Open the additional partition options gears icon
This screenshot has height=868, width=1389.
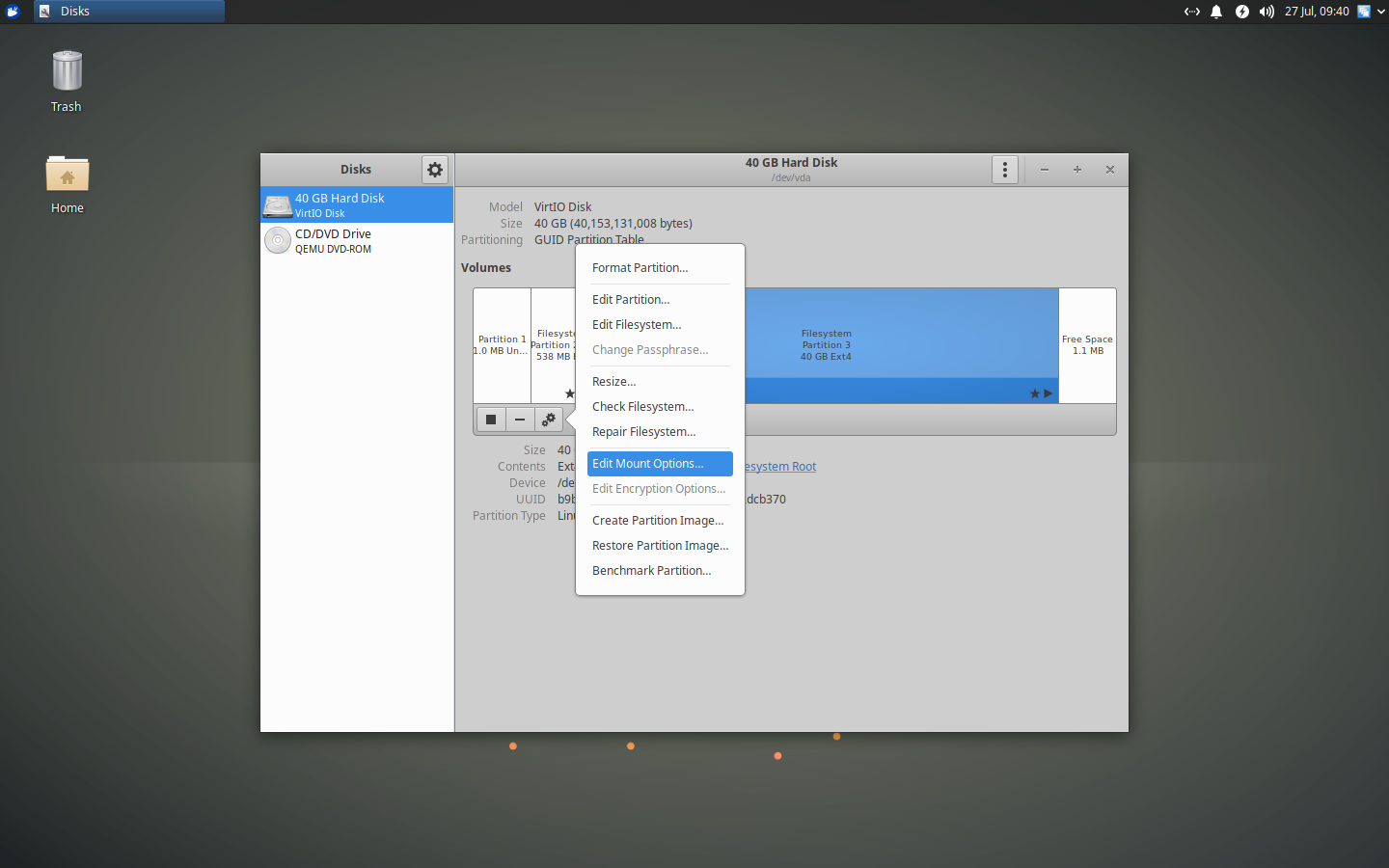click(x=549, y=419)
